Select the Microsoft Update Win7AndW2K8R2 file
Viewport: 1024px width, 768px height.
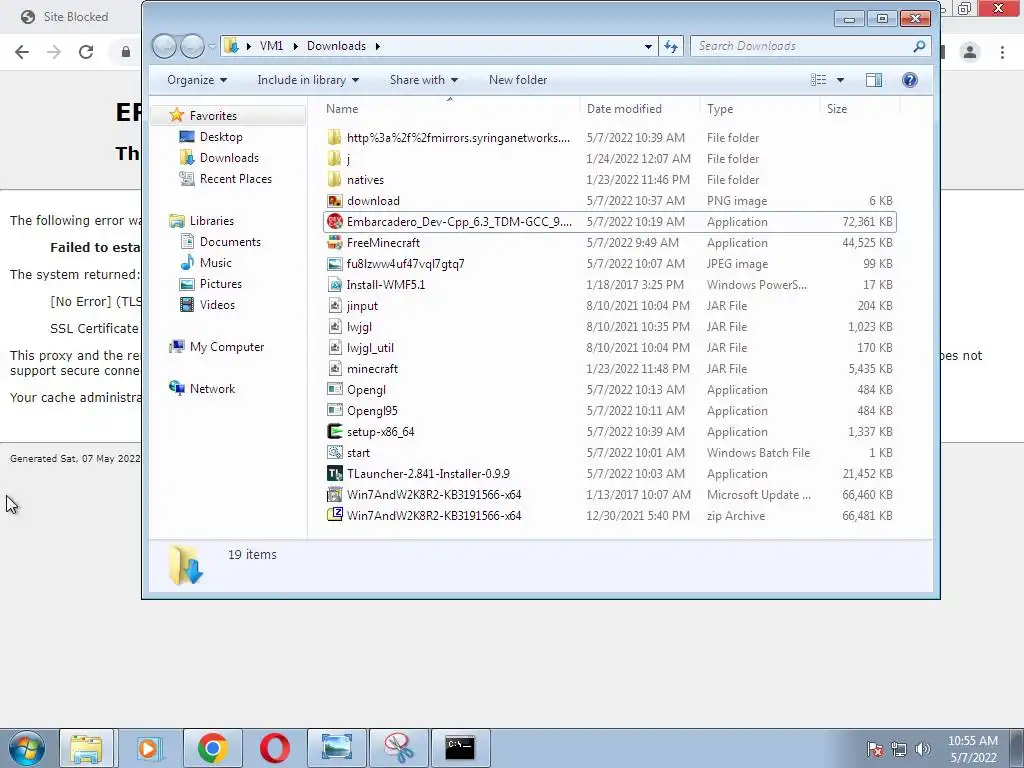(434, 495)
